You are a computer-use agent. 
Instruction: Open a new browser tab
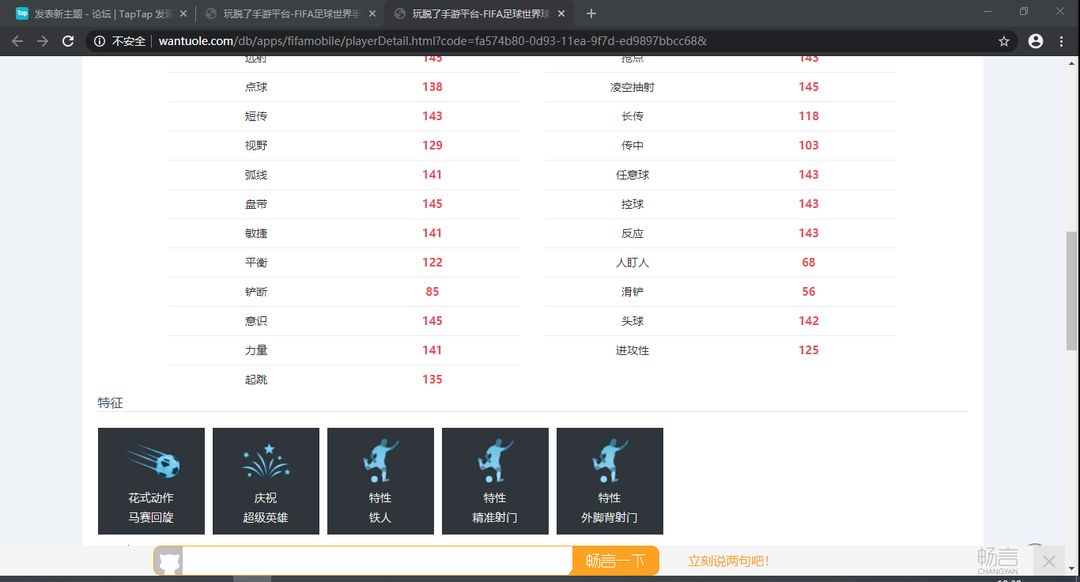[591, 13]
